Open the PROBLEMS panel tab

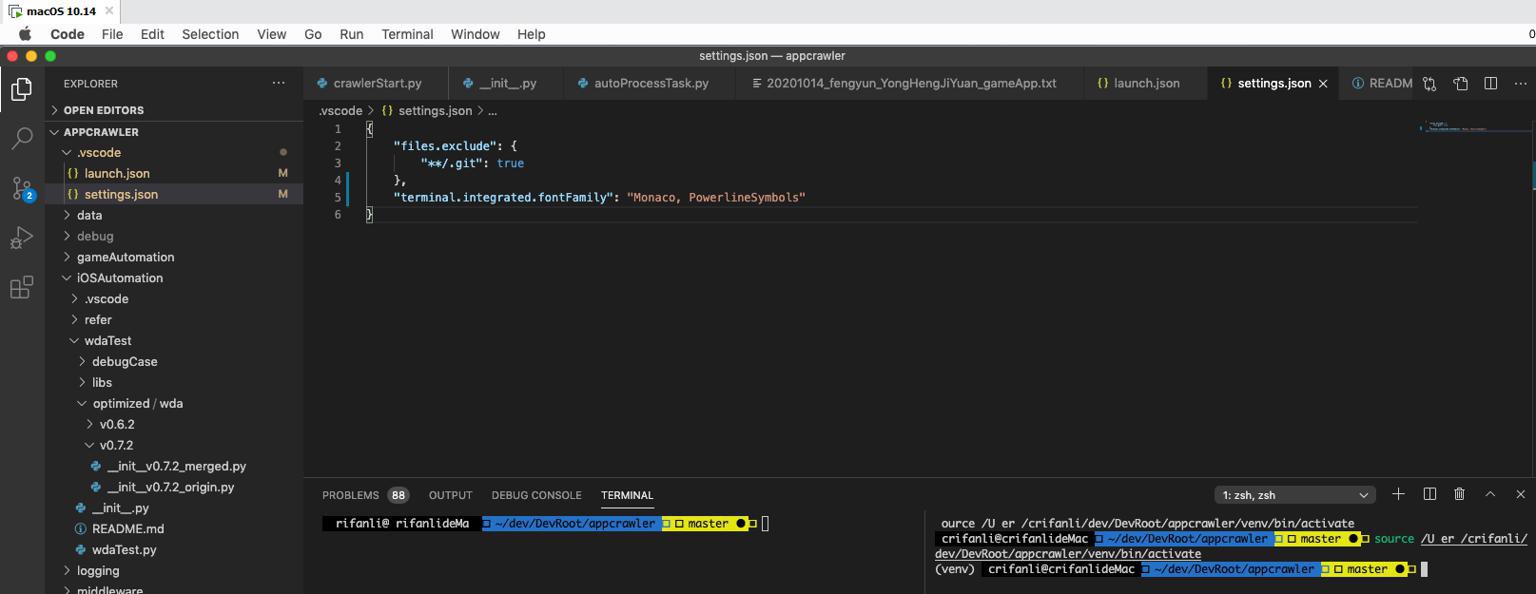pyautogui.click(x=364, y=495)
